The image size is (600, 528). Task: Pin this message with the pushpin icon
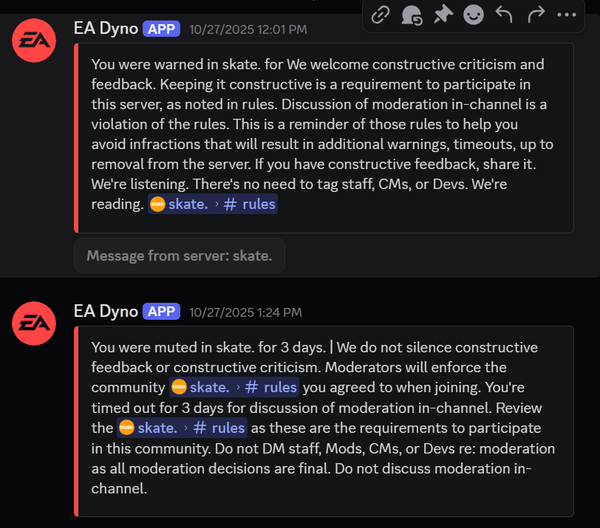[442, 15]
